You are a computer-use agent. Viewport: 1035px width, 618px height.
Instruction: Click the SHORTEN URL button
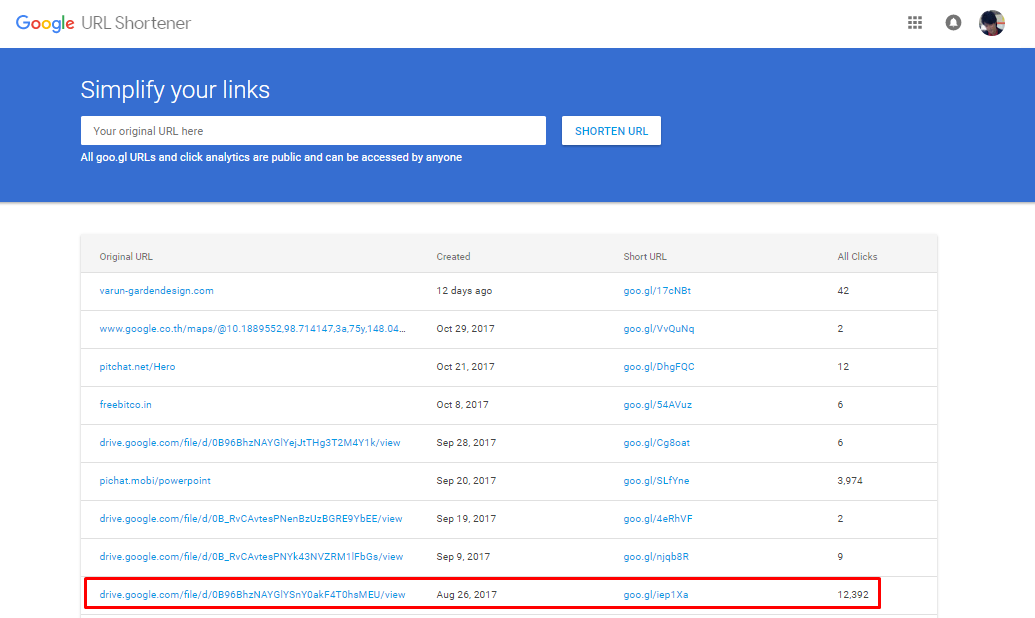611,131
